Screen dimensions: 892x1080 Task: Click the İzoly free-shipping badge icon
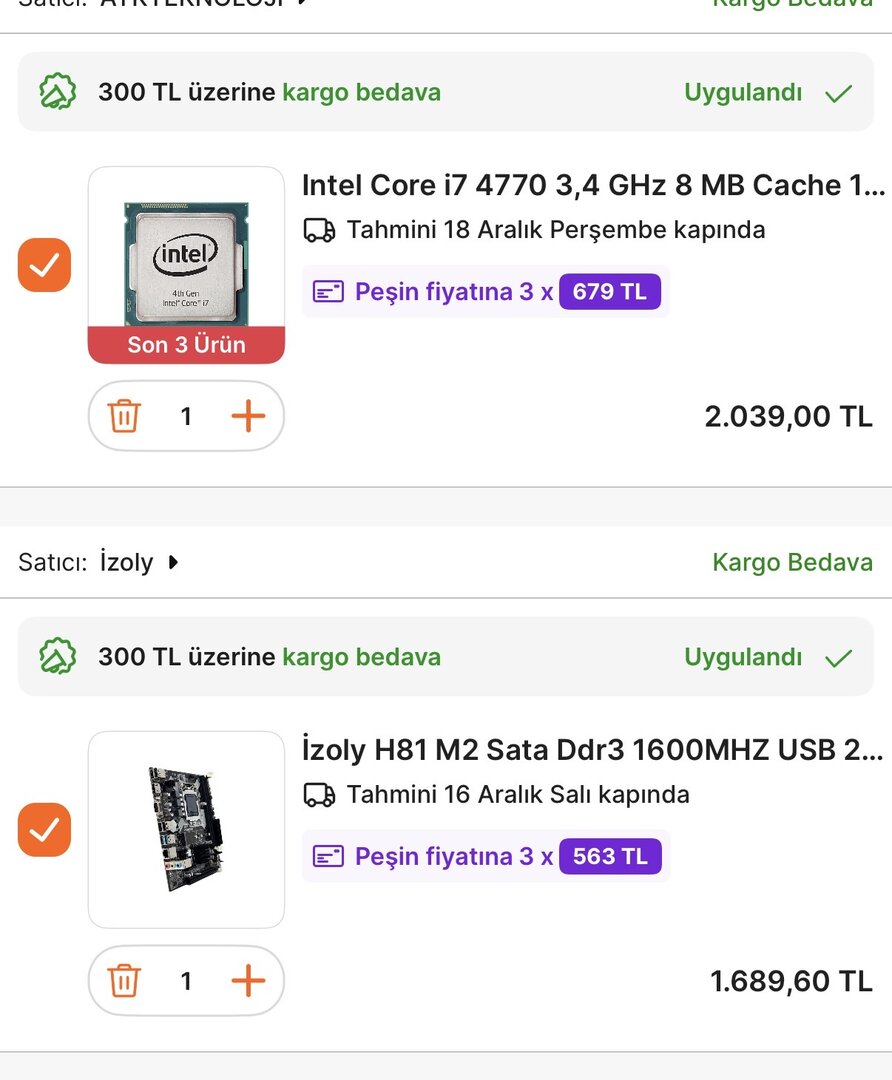[x=58, y=657]
